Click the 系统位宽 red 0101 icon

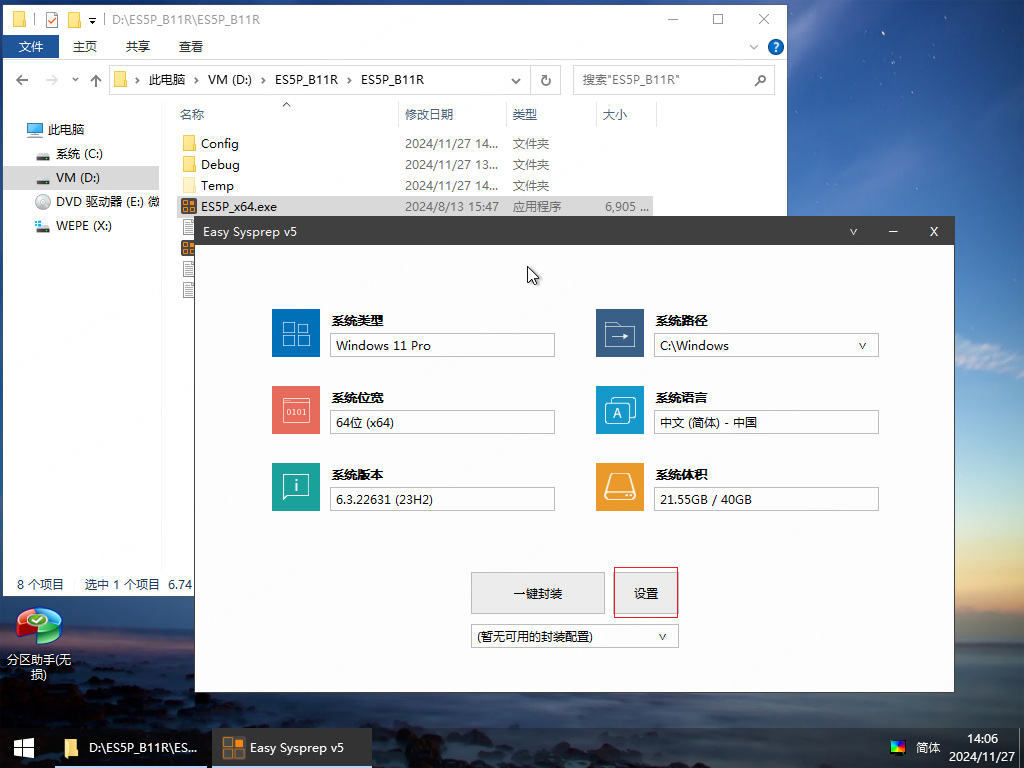pyautogui.click(x=296, y=410)
